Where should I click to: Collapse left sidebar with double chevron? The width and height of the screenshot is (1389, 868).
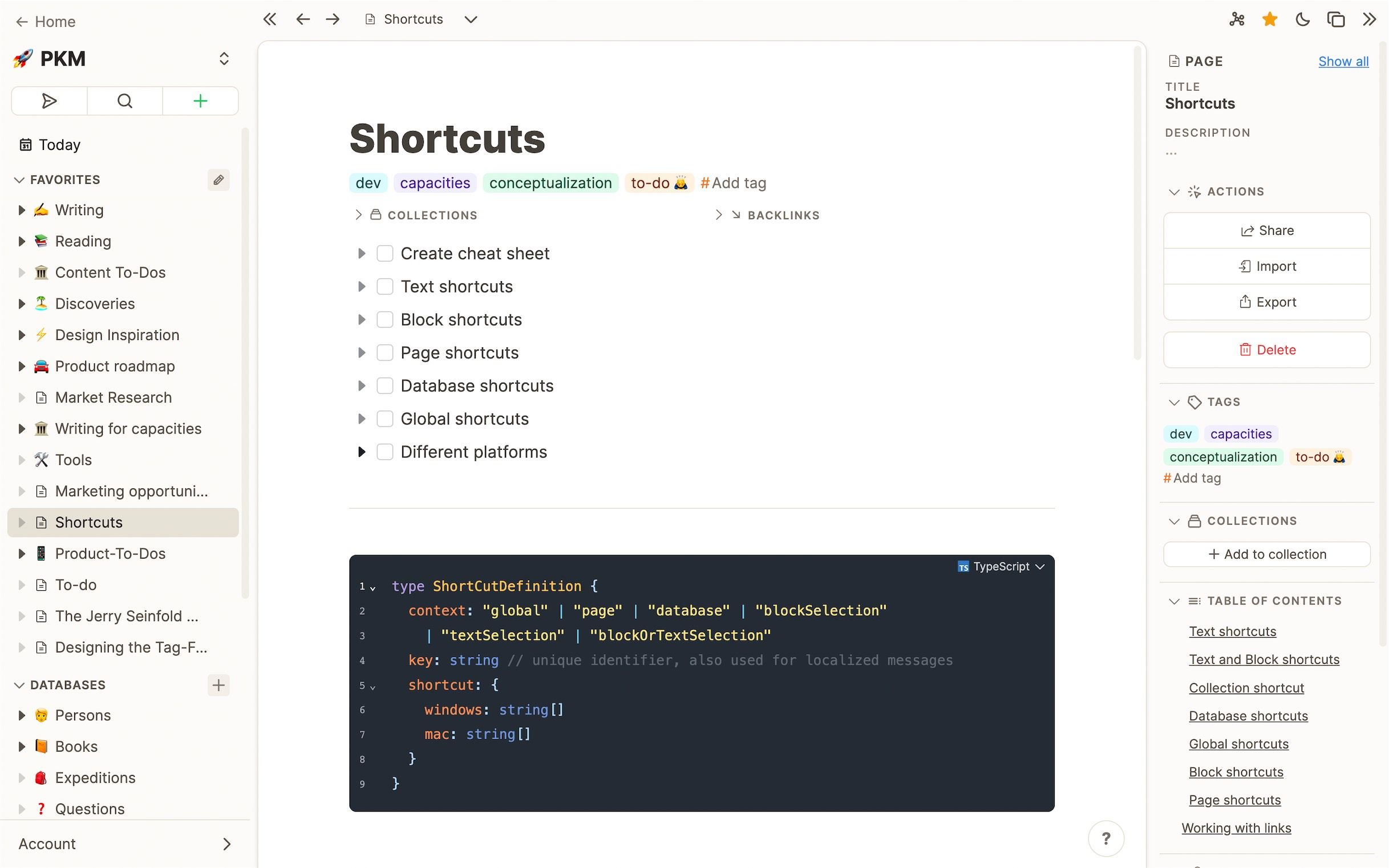click(x=269, y=19)
